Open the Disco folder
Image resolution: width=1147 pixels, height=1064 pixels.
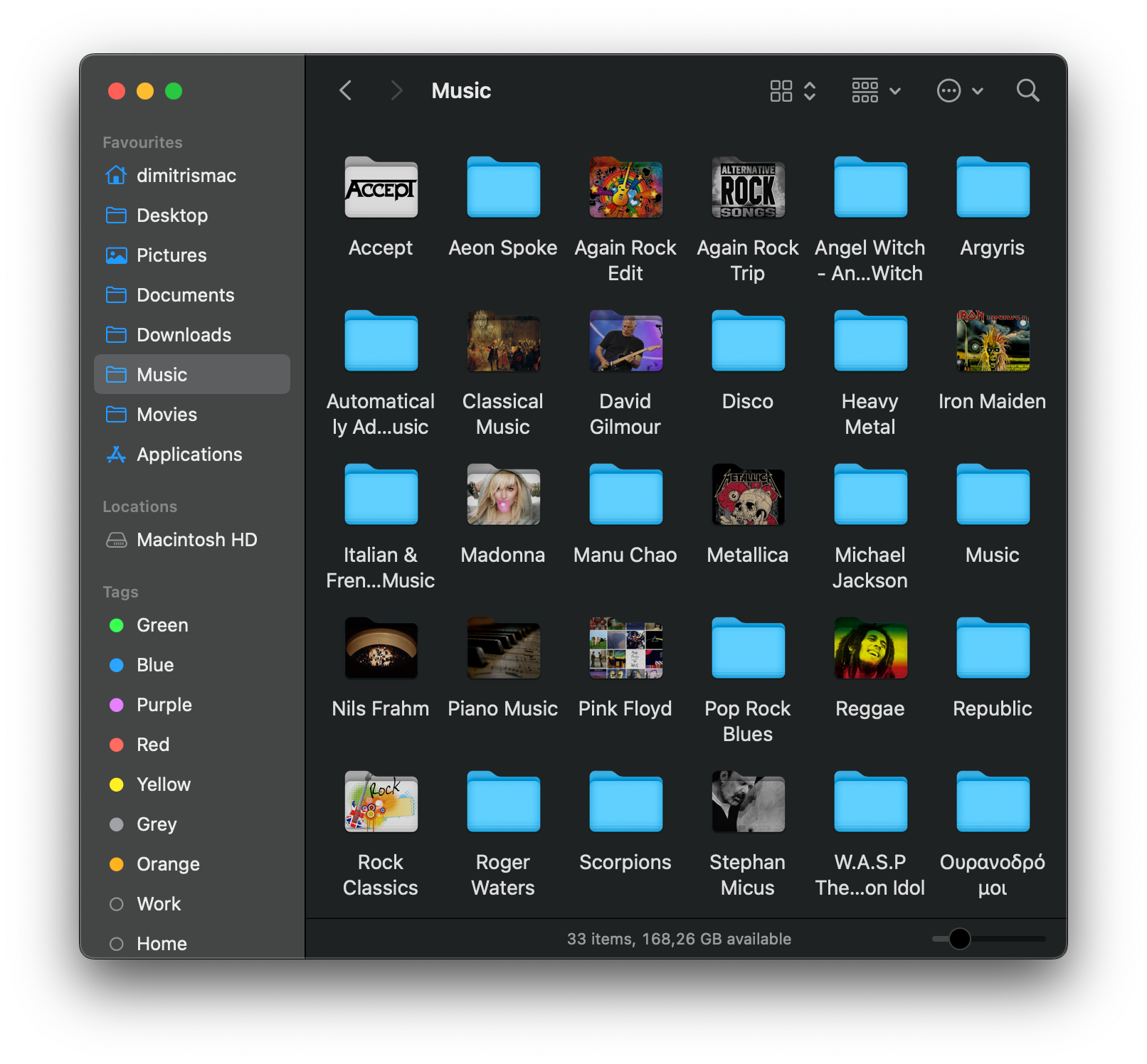(x=748, y=341)
